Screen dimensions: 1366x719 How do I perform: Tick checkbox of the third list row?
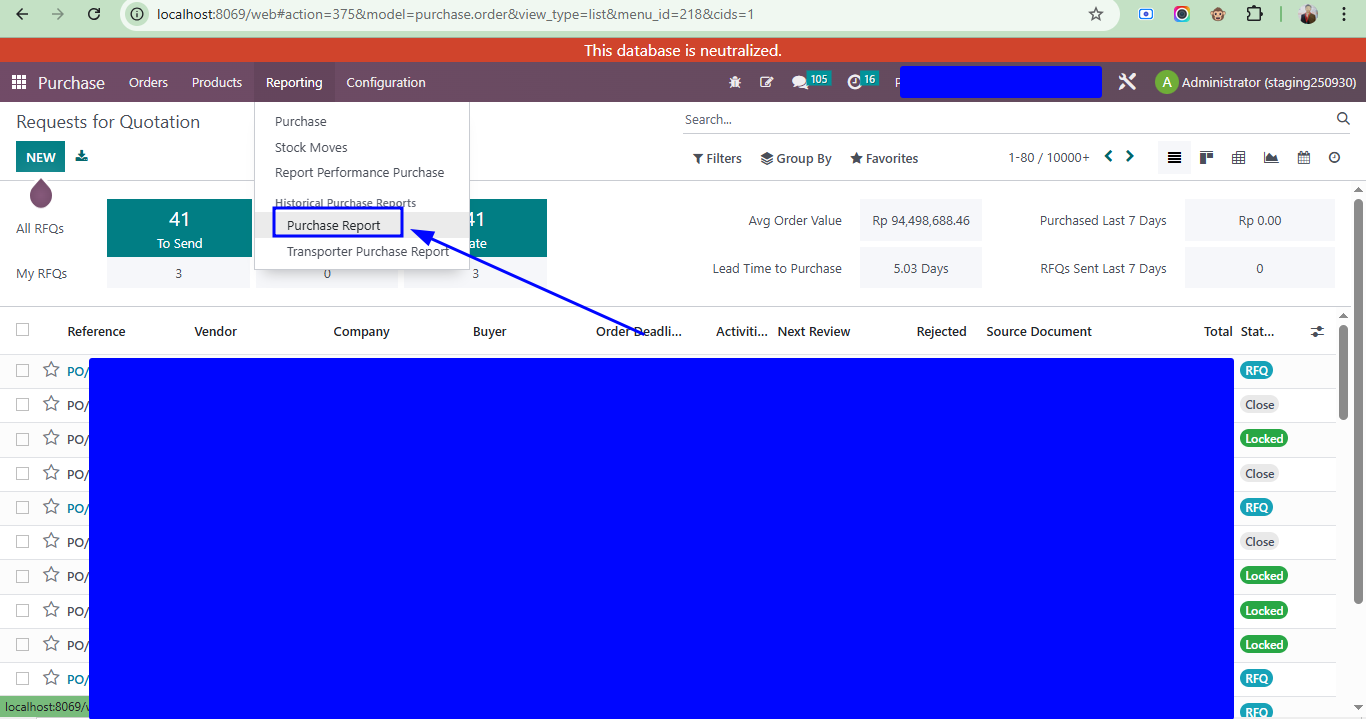coord(23,438)
